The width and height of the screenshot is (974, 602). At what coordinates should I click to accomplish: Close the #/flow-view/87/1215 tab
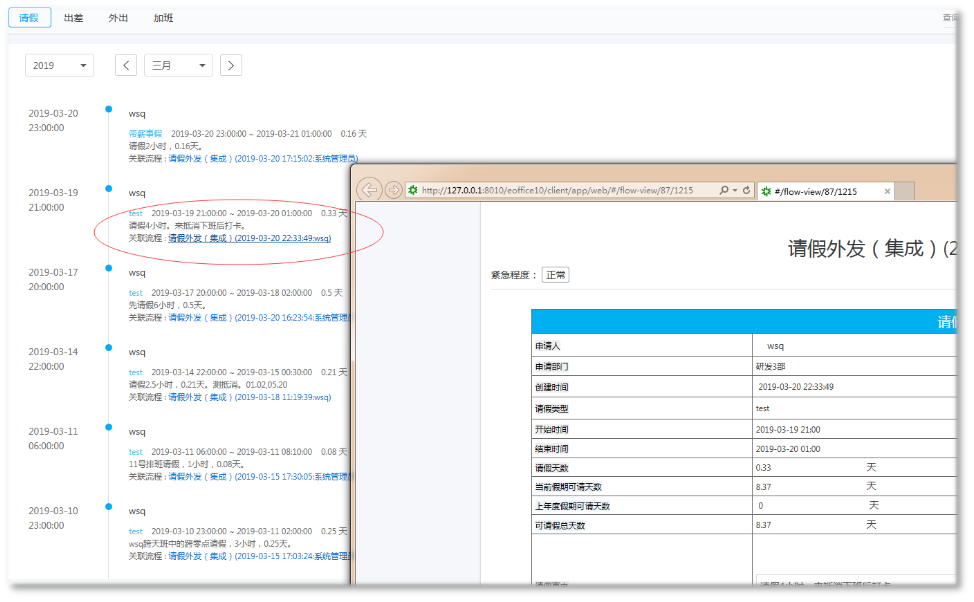887,191
